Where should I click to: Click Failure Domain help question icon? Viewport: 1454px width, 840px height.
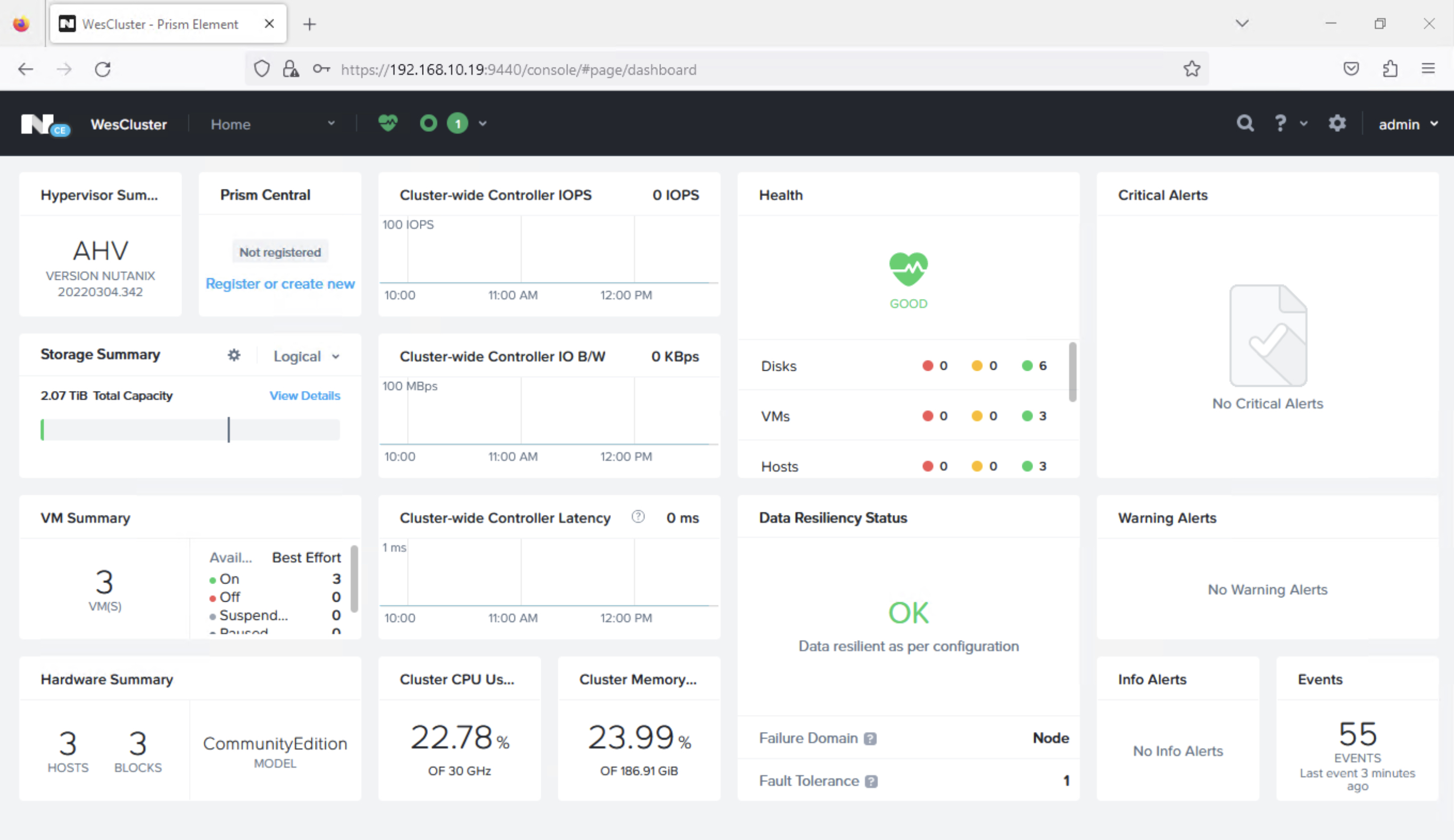tap(870, 738)
